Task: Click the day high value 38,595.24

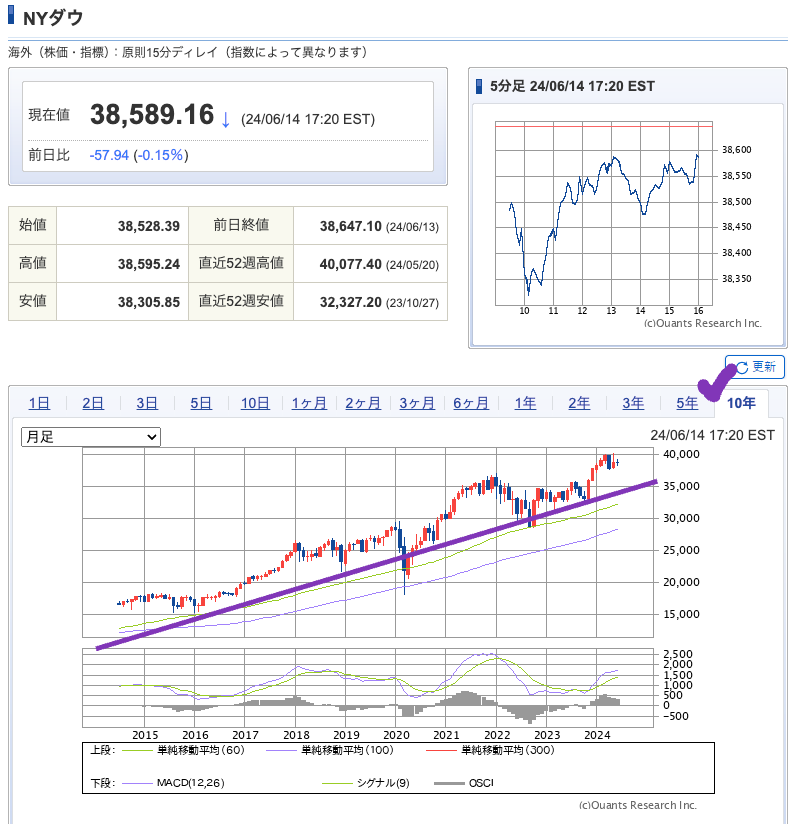Action: [x=149, y=264]
